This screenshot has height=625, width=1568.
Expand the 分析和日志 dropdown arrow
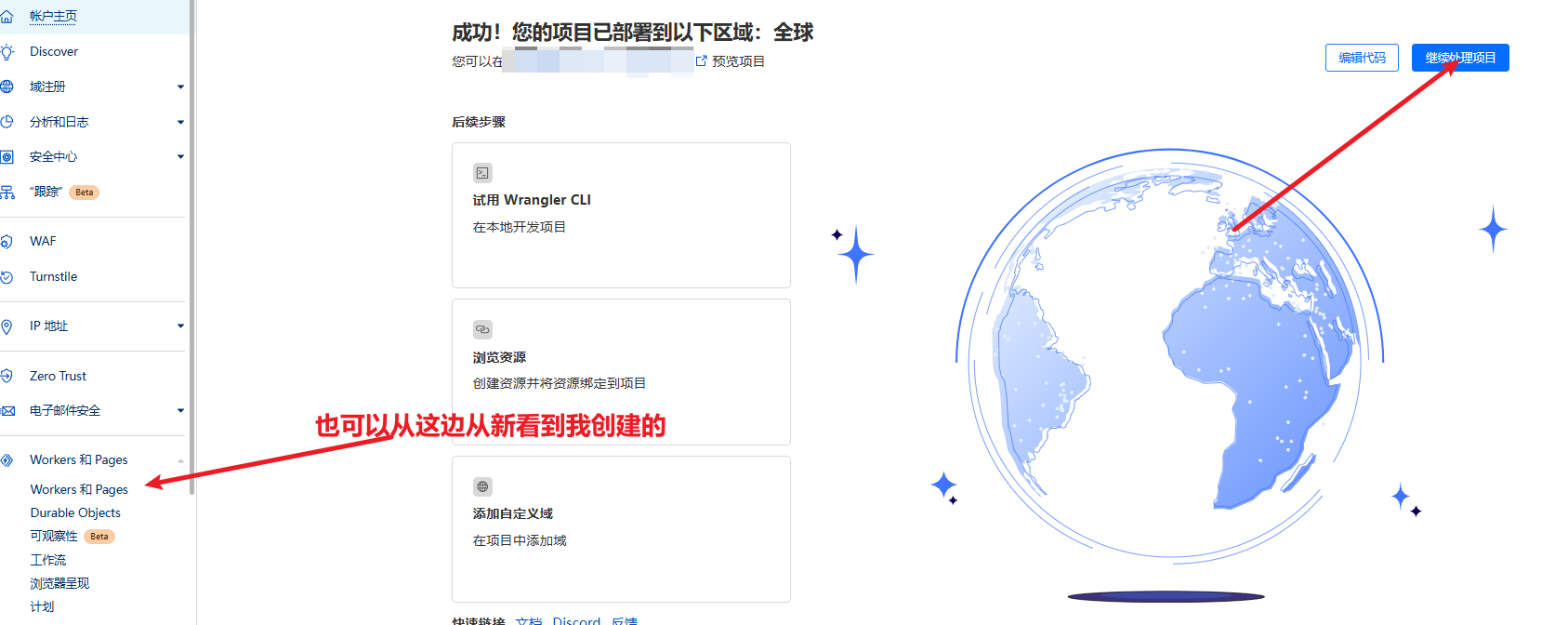pyautogui.click(x=180, y=122)
